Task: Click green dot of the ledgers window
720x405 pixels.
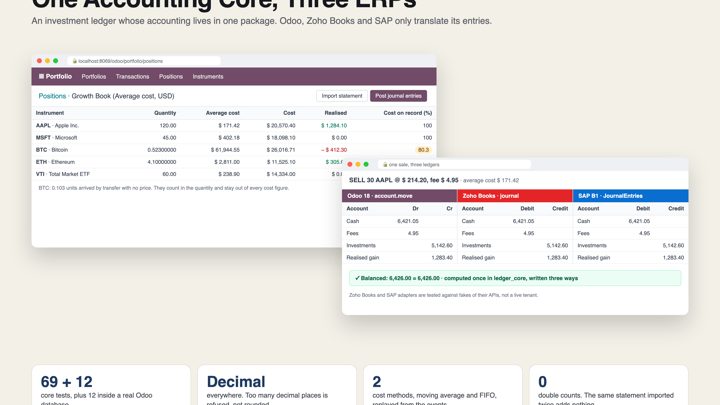Action: pyautogui.click(x=366, y=164)
